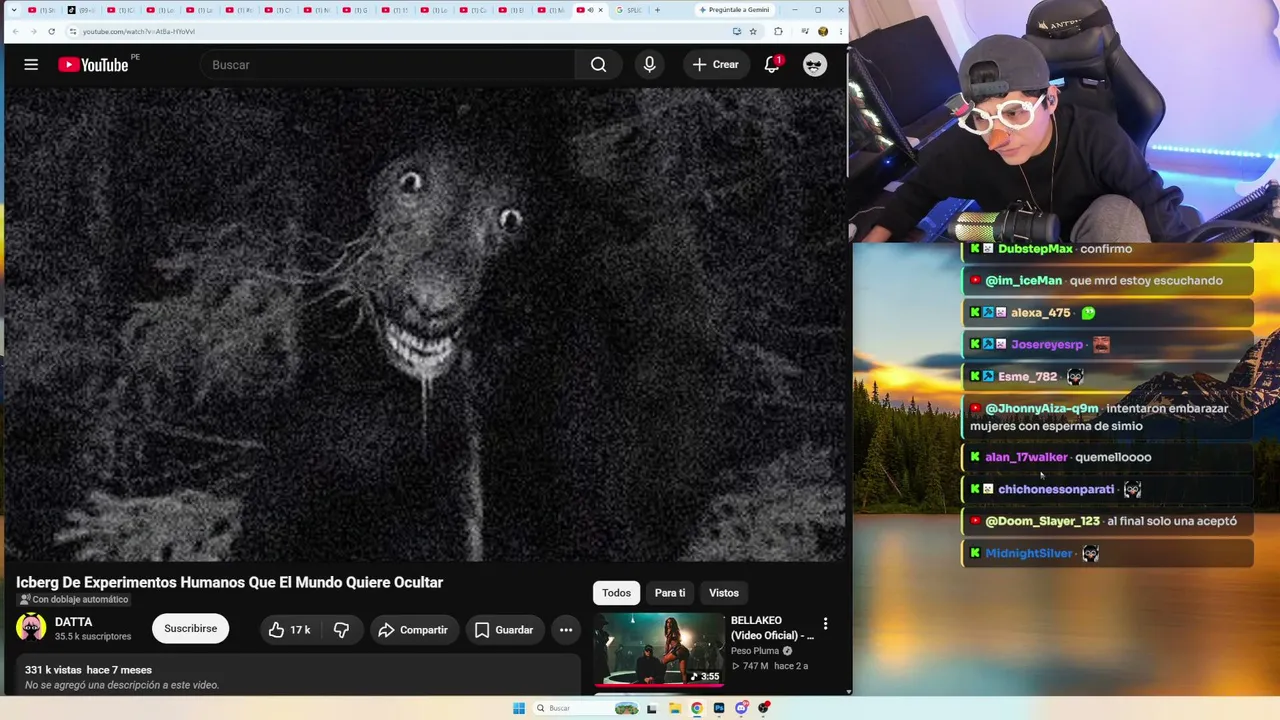Focus the Chrome address bar

pyautogui.click(x=400, y=31)
